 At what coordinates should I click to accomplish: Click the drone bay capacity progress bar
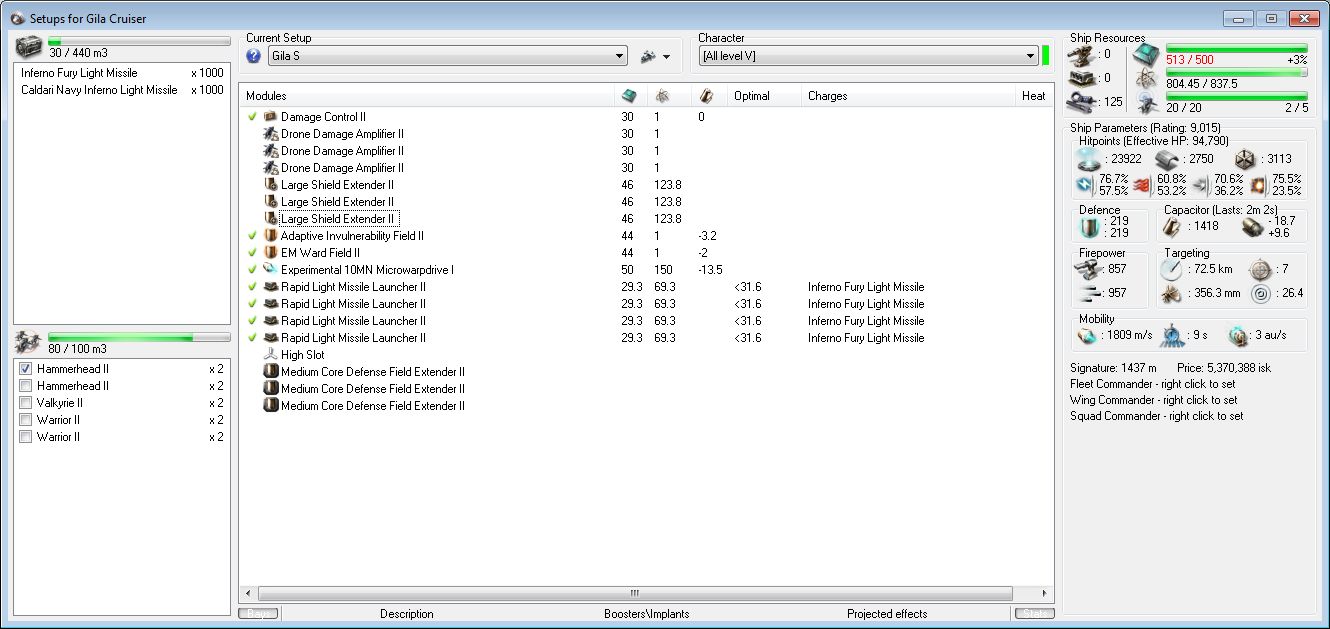(139, 338)
